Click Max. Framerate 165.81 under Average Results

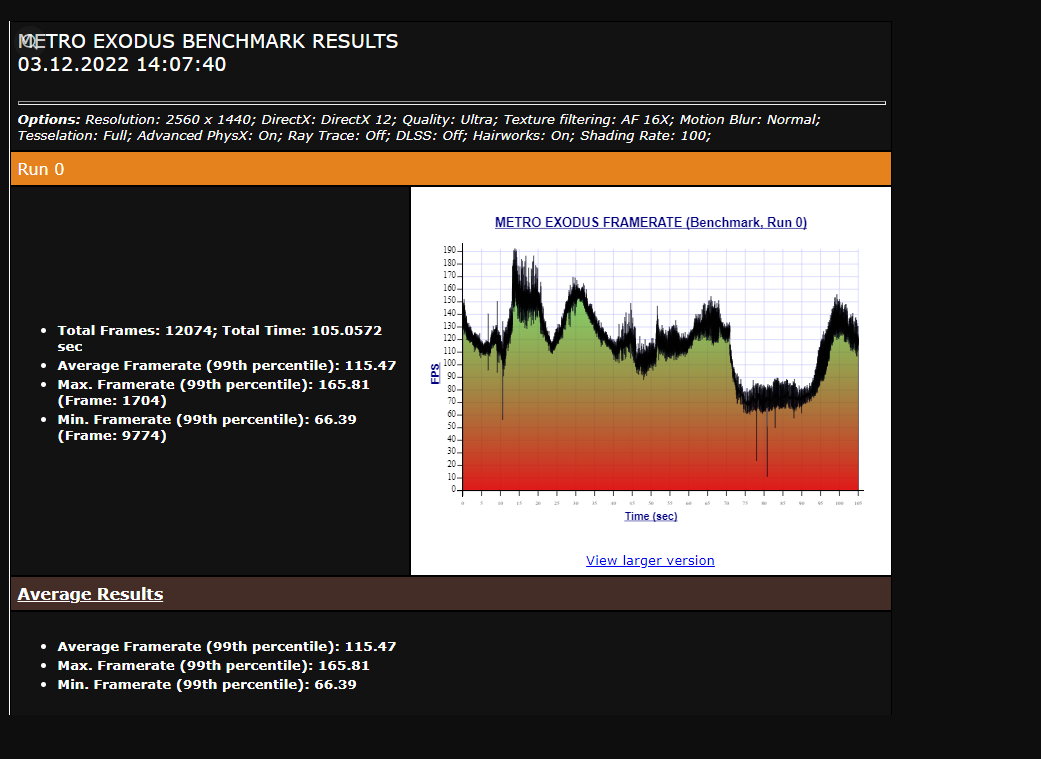(x=213, y=665)
